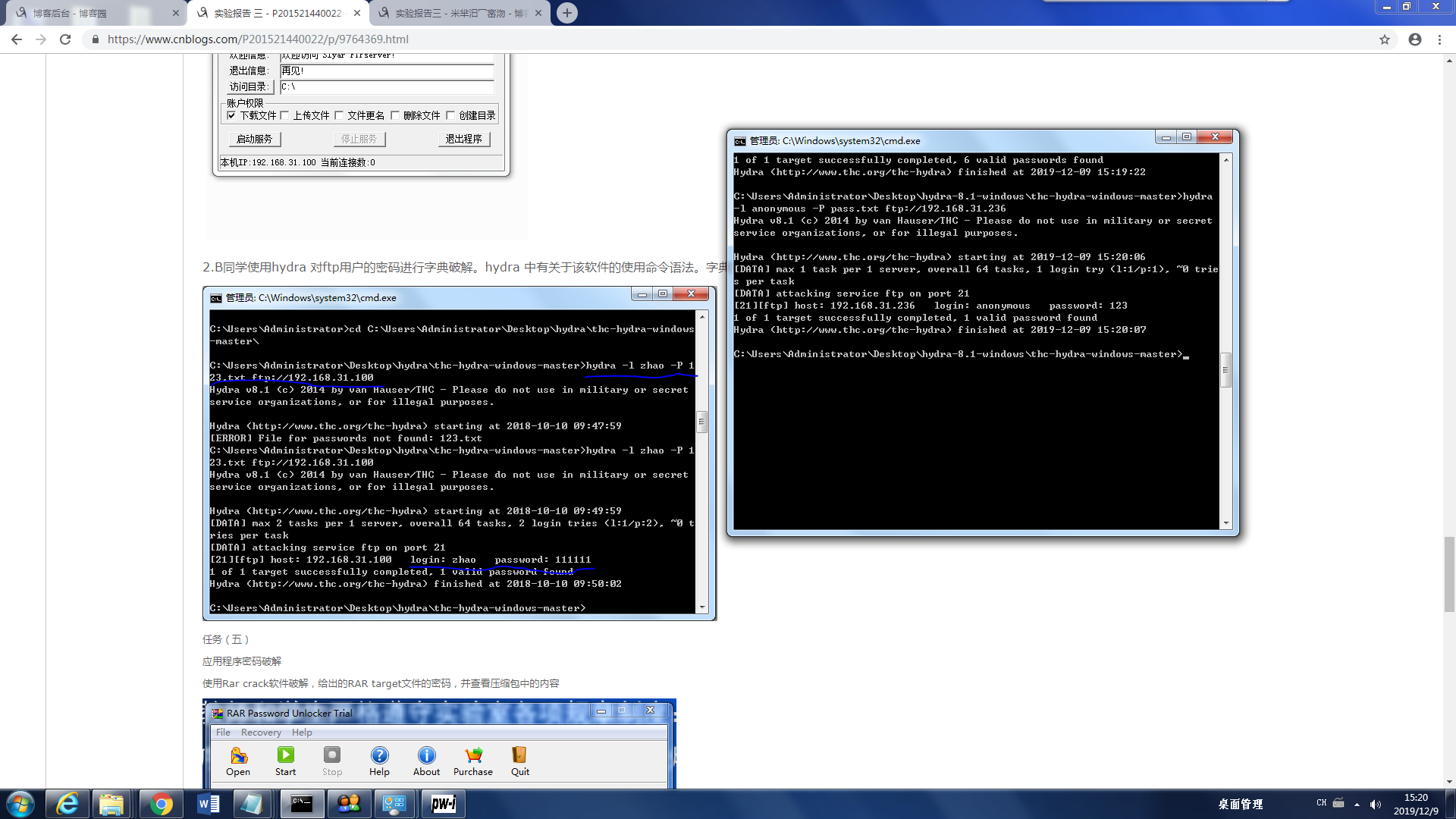Screen dimensions: 1456x819
Task: Click the RAR Unlocker Purchase cart icon
Action: tap(473, 755)
